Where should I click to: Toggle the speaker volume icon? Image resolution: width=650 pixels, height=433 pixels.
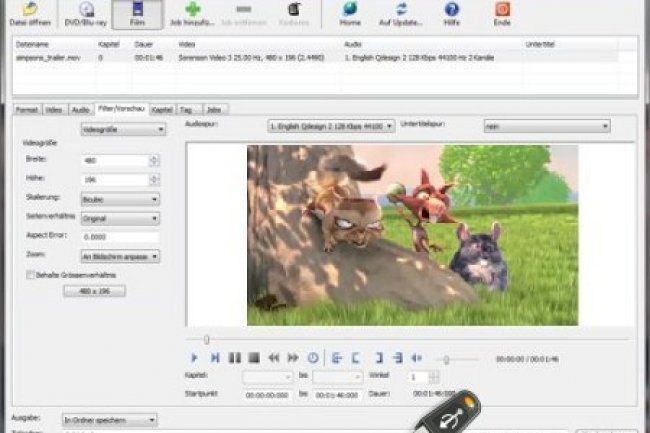(x=417, y=358)
